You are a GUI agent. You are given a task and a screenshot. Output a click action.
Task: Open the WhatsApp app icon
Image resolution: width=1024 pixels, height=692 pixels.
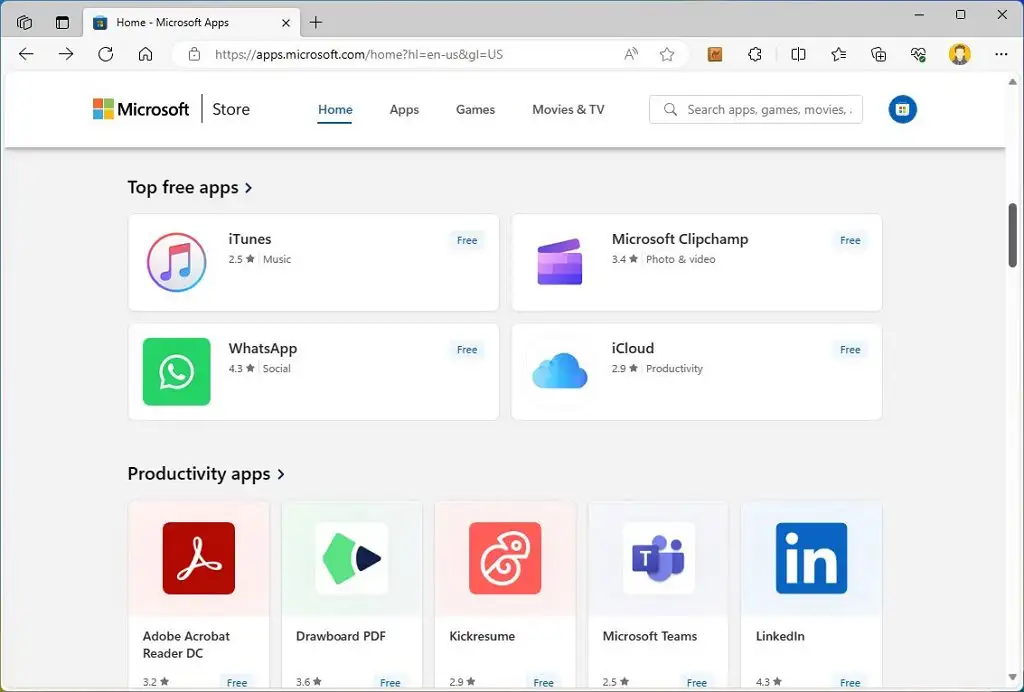point(176,371)
